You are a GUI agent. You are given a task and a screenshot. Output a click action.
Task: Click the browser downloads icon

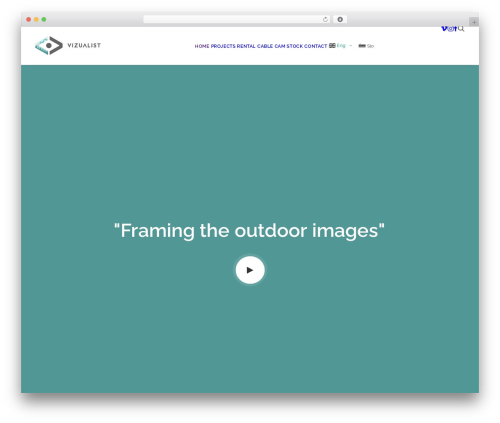coord(340,20)
